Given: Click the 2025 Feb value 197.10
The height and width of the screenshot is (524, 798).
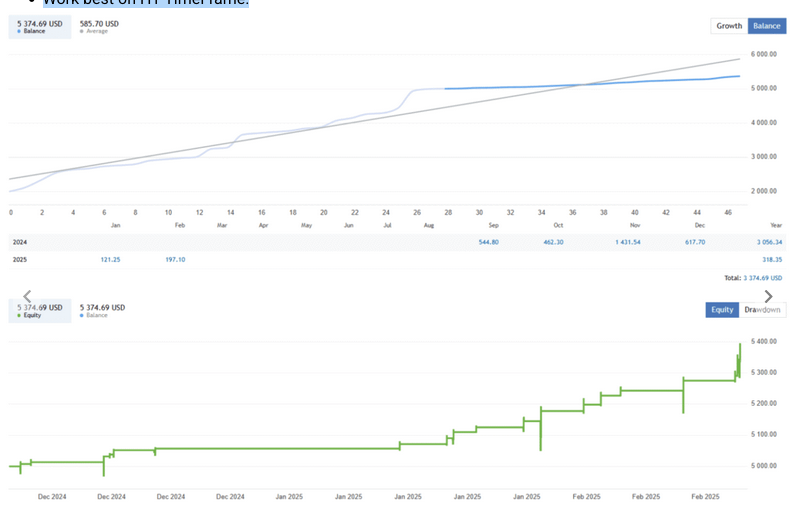Looking at the screenshot, I should pos(175,259).
